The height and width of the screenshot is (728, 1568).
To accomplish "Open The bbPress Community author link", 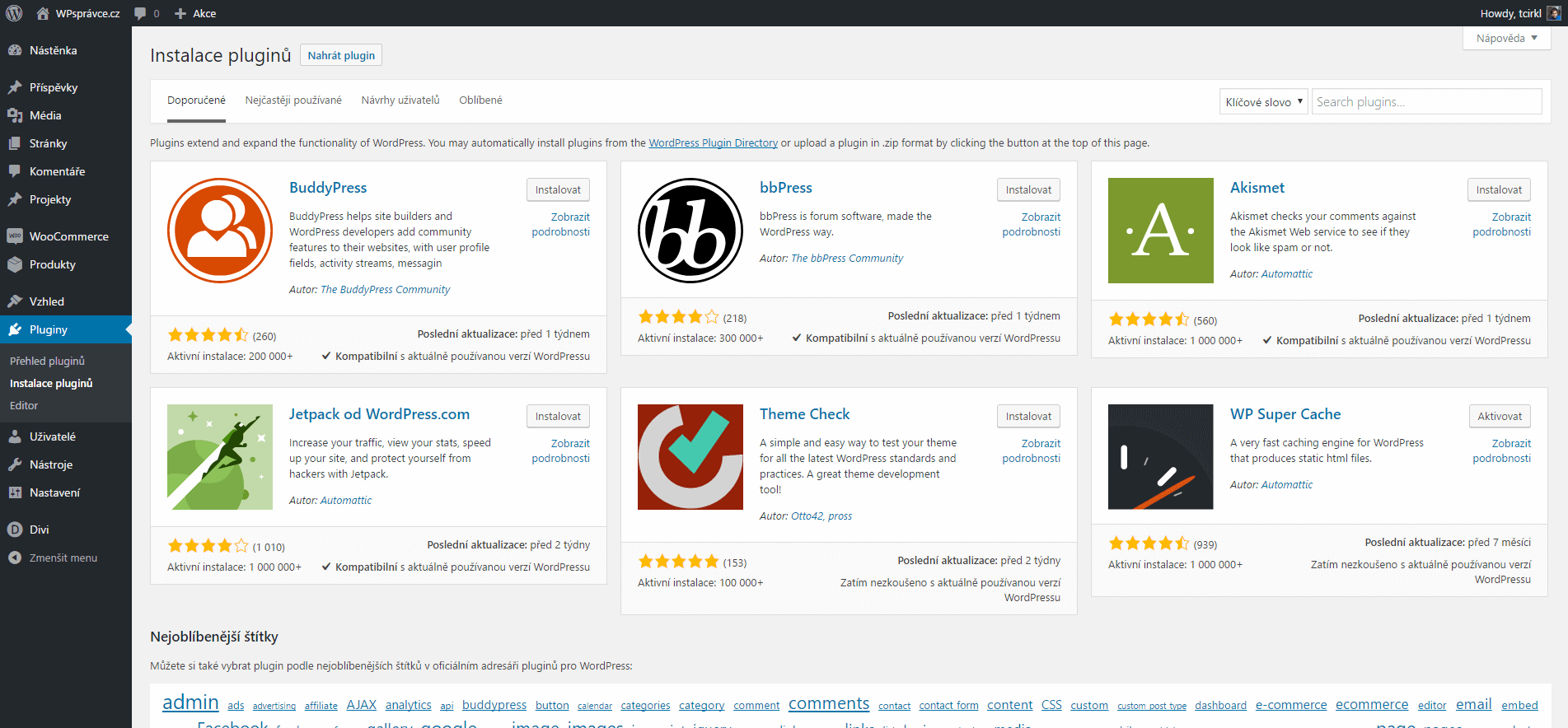I will tap(847, 259).
